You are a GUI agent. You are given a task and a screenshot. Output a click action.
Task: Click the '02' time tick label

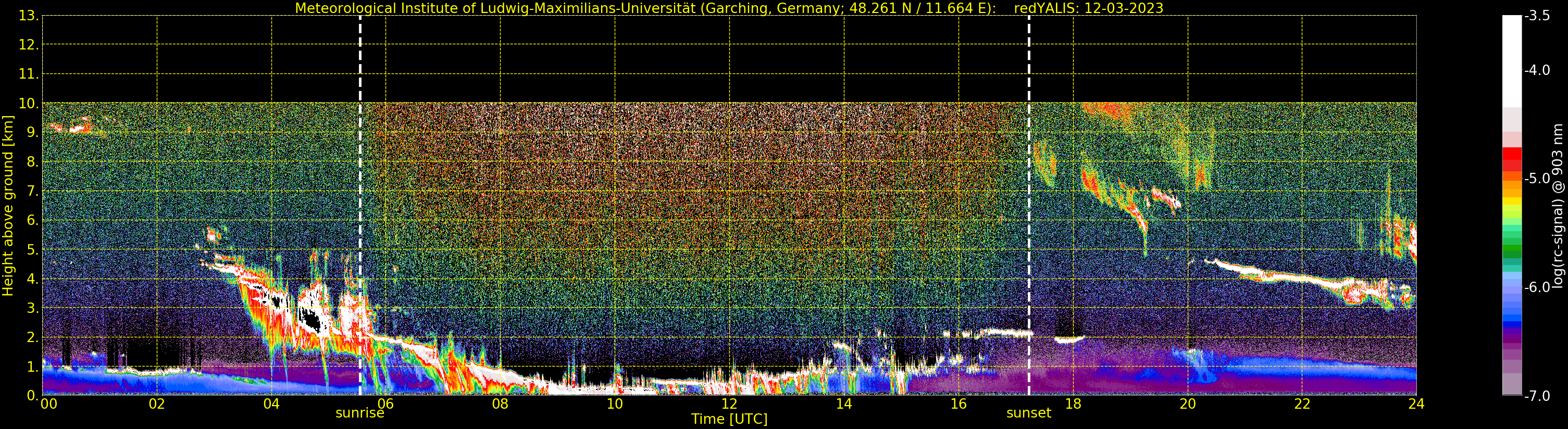157,404
